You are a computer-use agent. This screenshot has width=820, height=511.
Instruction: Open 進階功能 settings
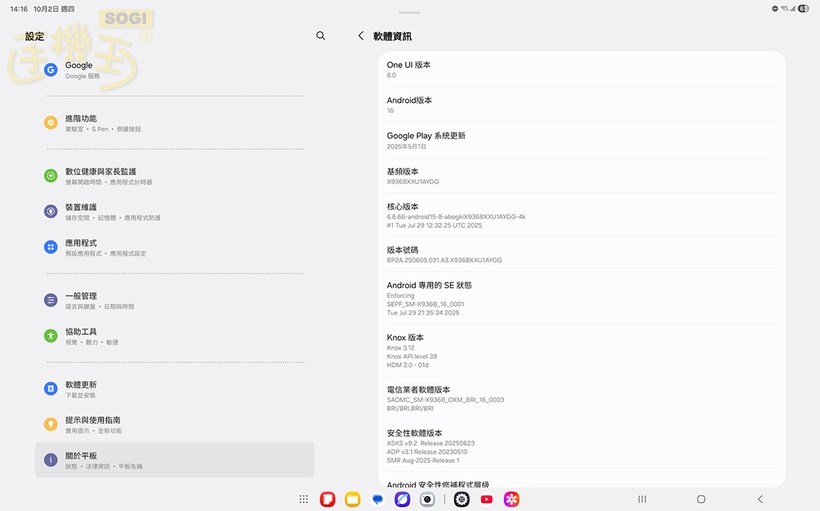174,123
